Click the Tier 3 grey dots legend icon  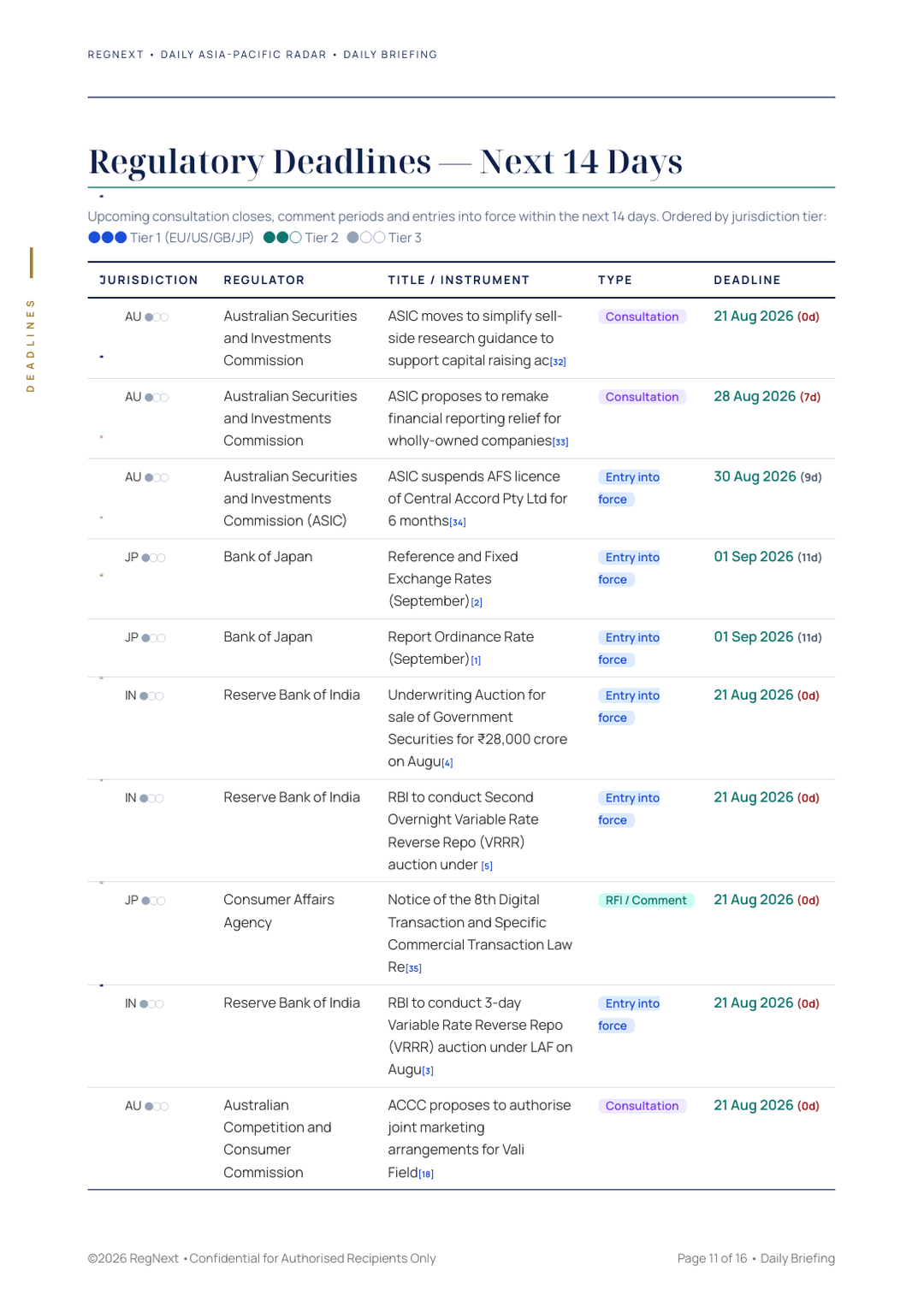pos(366,238)
